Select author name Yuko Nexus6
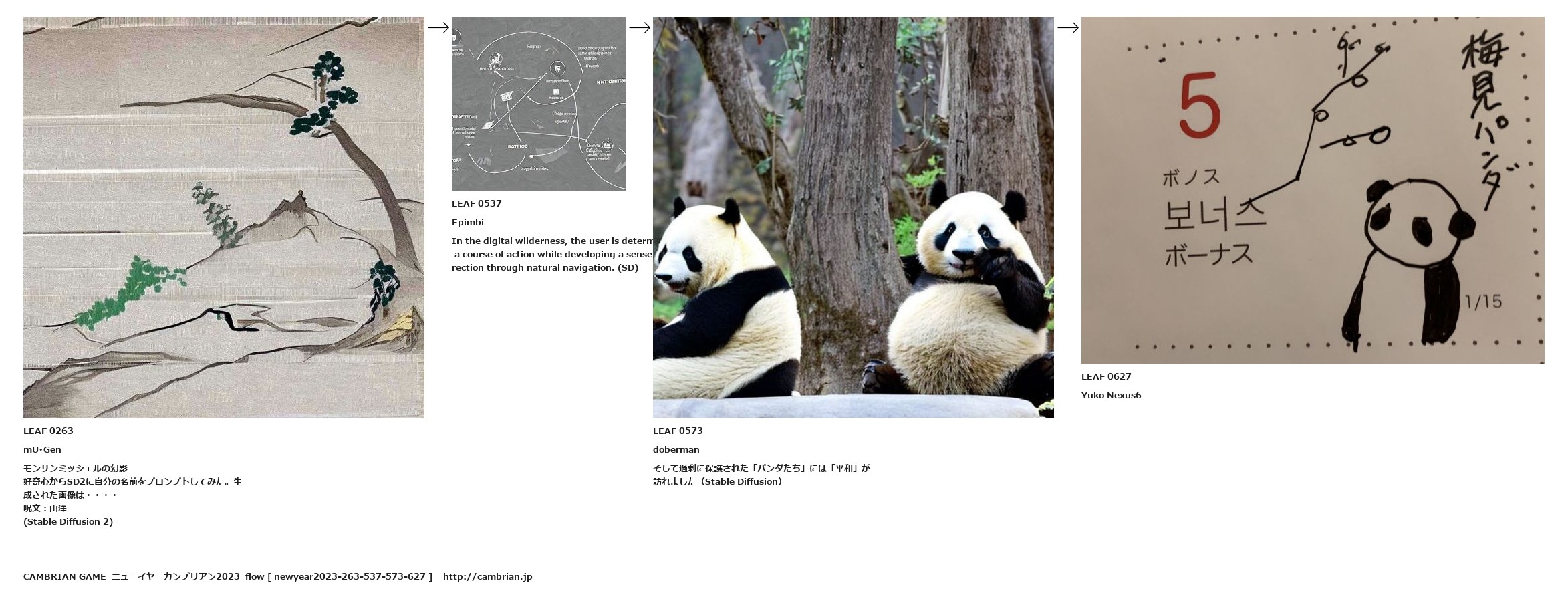The image size is (1568, 593). [x=1112, y=395]
